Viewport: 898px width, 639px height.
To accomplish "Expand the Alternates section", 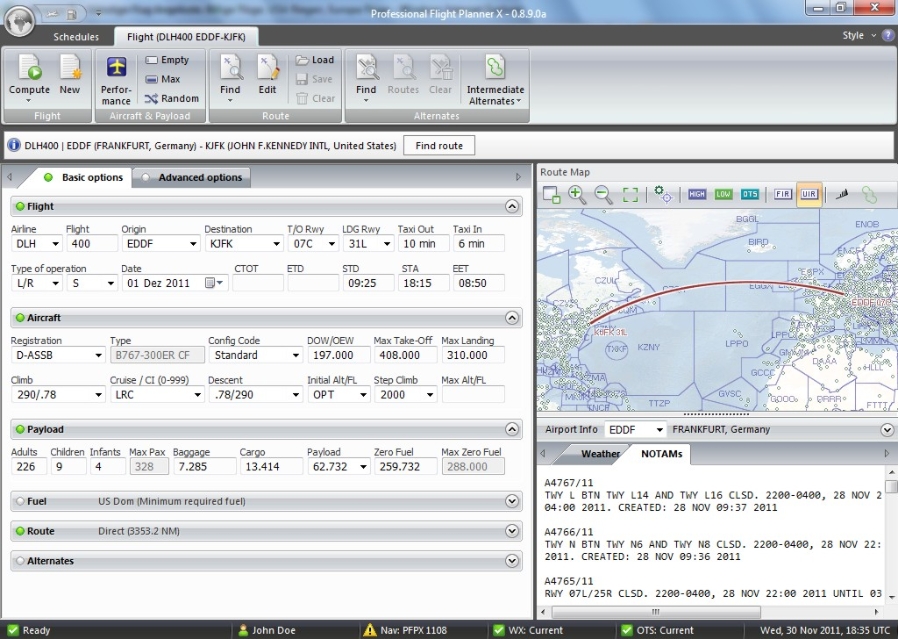I will pyautogui.click(x=511, y=561).
